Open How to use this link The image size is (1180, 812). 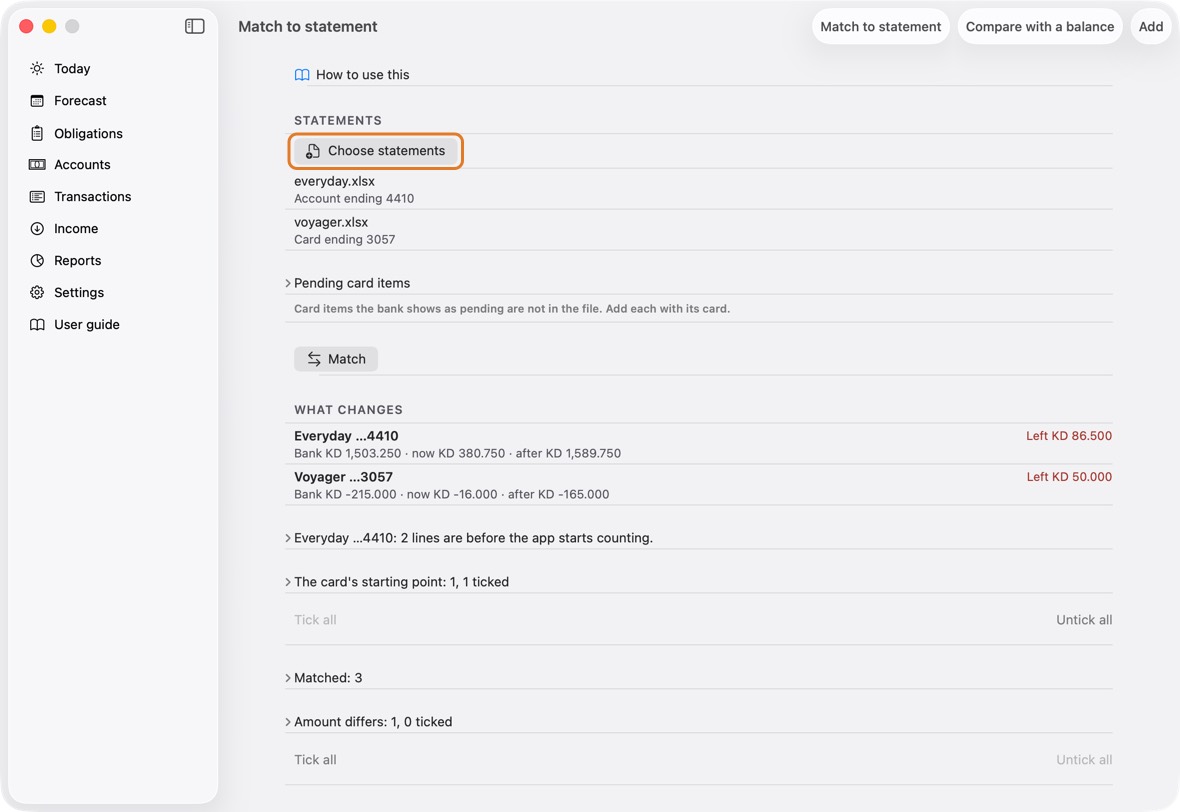[363, 75]
